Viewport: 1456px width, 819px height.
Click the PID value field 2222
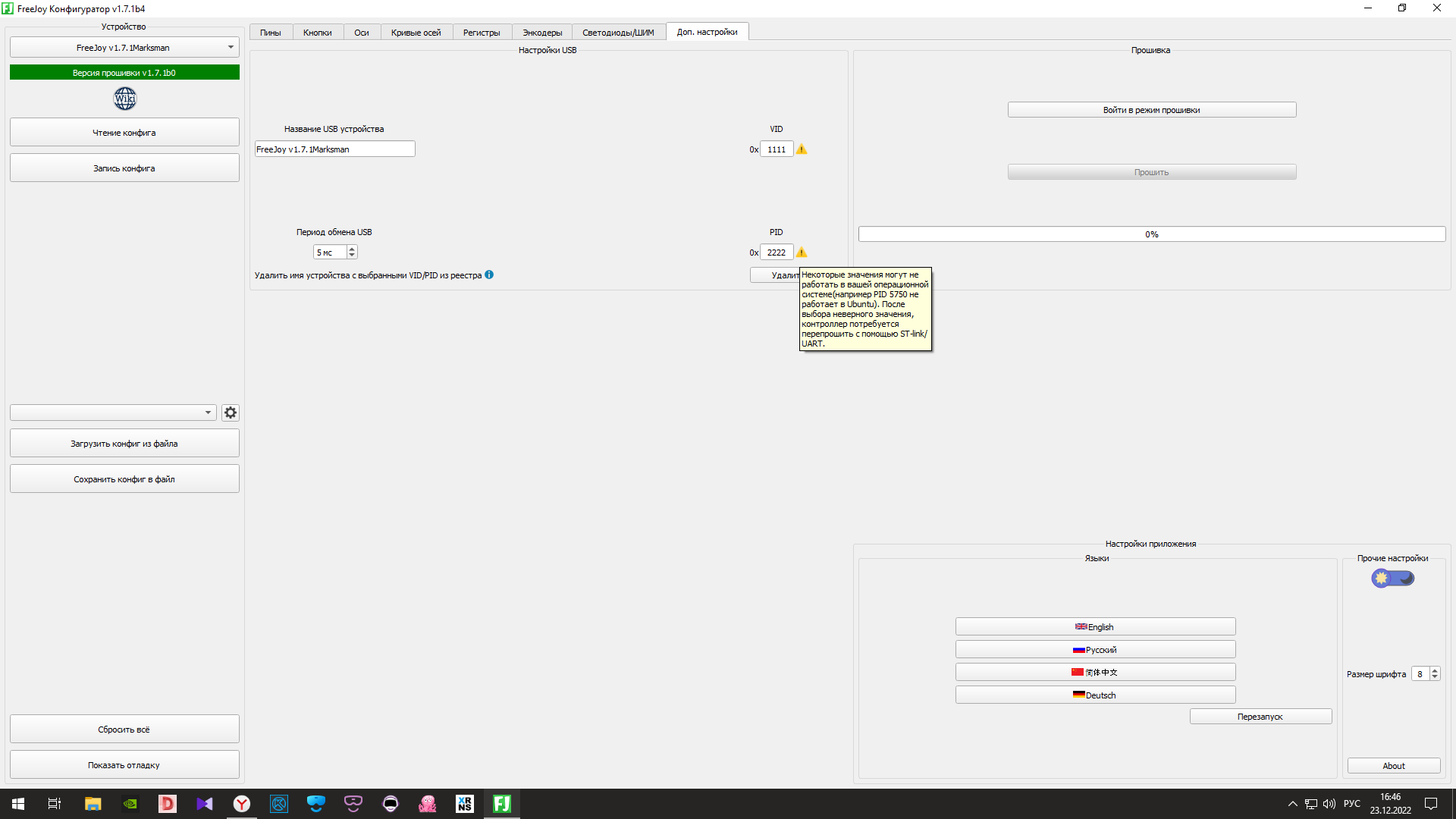[x=777, y=253]
